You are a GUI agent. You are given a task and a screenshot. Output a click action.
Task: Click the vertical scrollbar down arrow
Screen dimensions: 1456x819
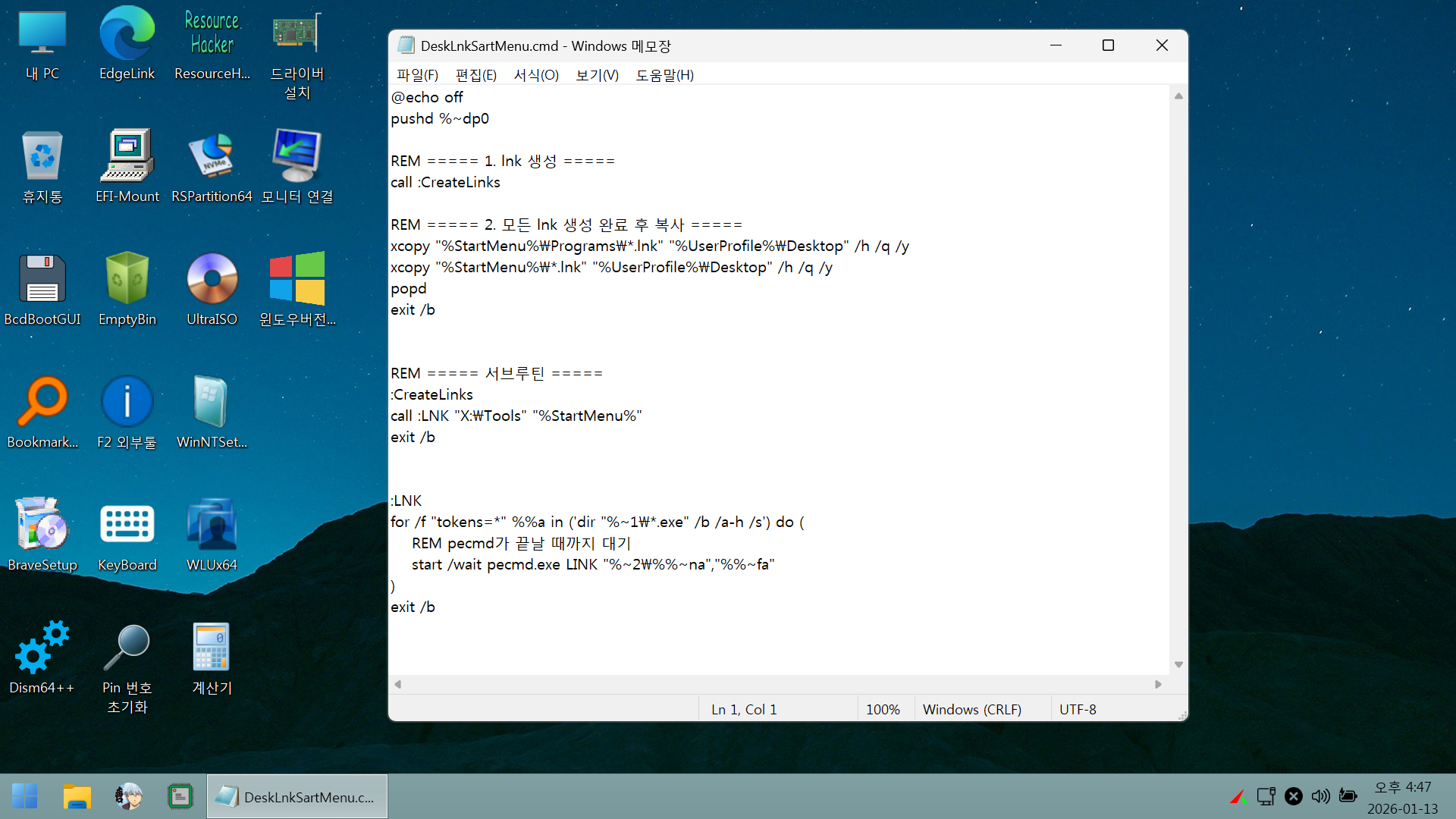1178,665
